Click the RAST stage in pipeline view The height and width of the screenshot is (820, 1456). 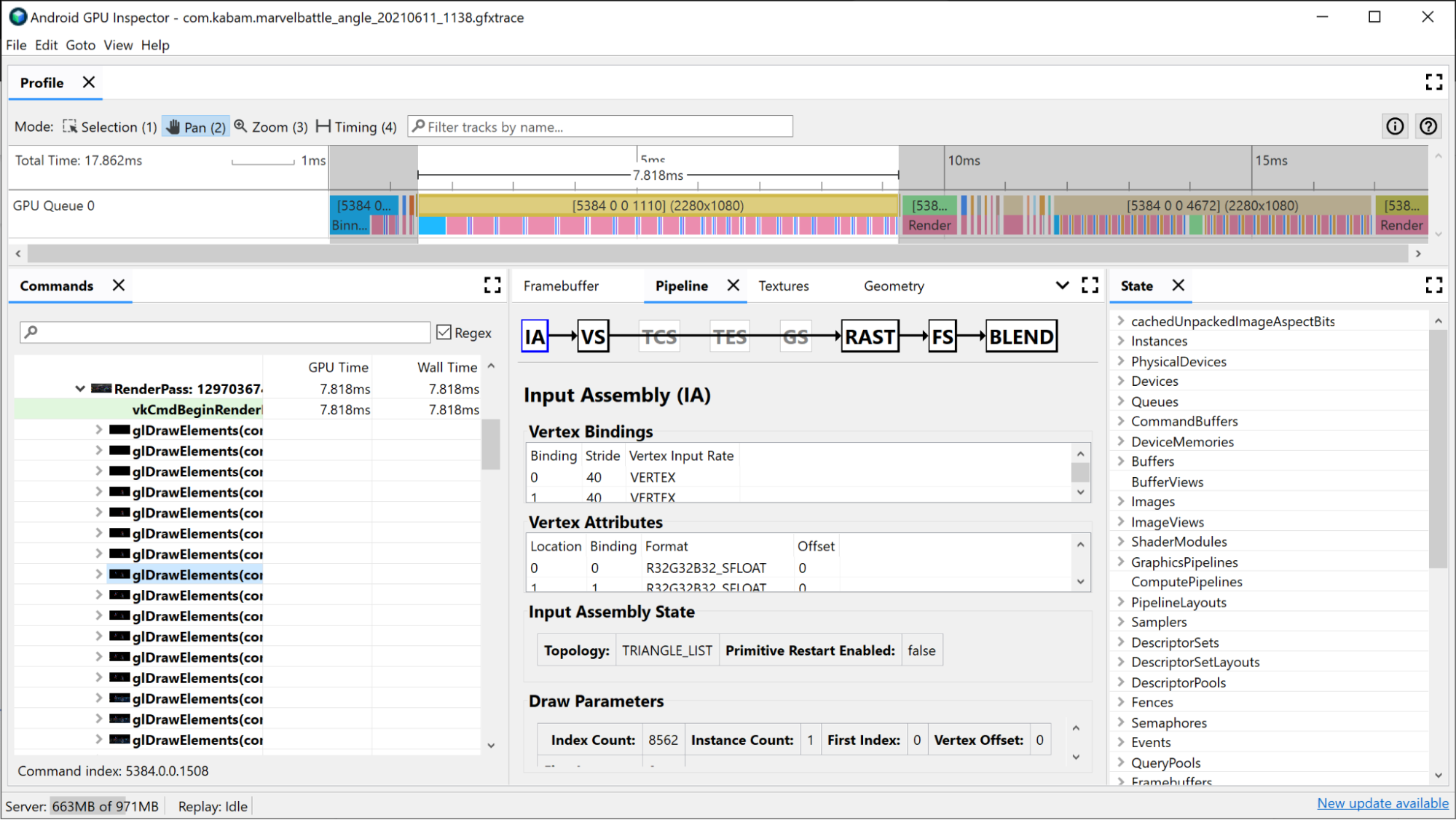coord(868,336)
